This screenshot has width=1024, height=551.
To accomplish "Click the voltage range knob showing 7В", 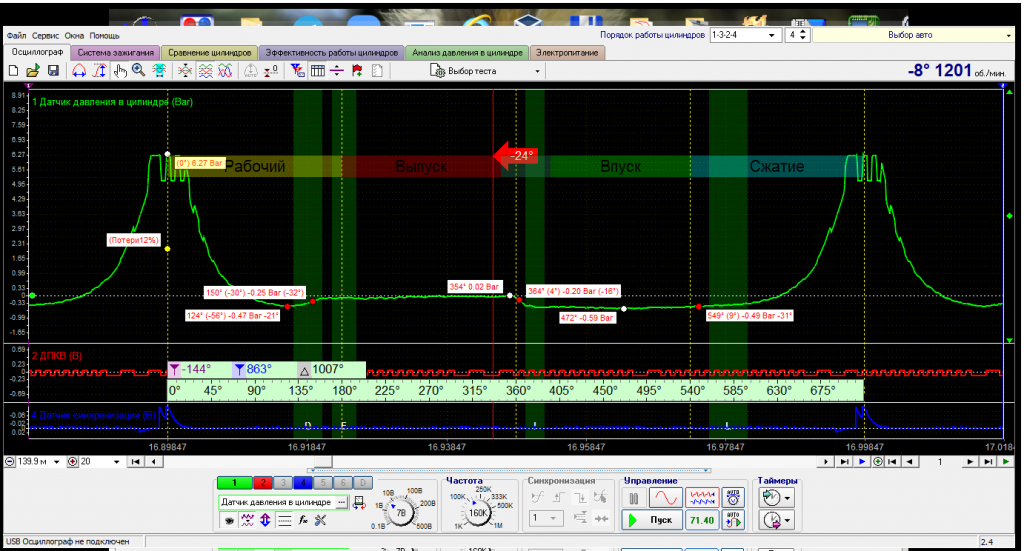I will [x=401, y=512].
